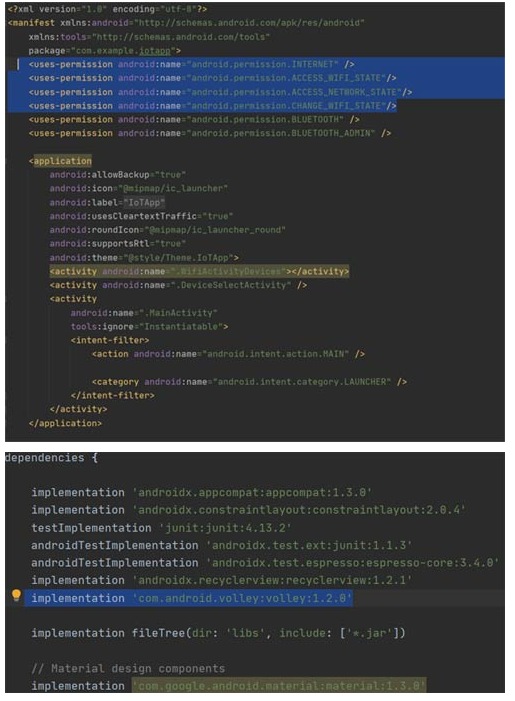Screen dimensions: 515x701
Task: Click the WifiActivityDevices activity line
Action: tap(199, 271)
